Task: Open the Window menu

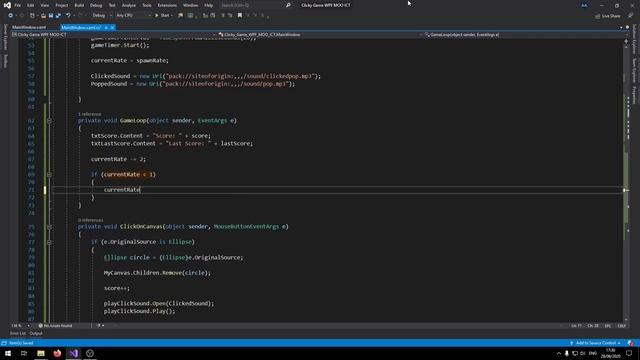Action: coord(190,5)
